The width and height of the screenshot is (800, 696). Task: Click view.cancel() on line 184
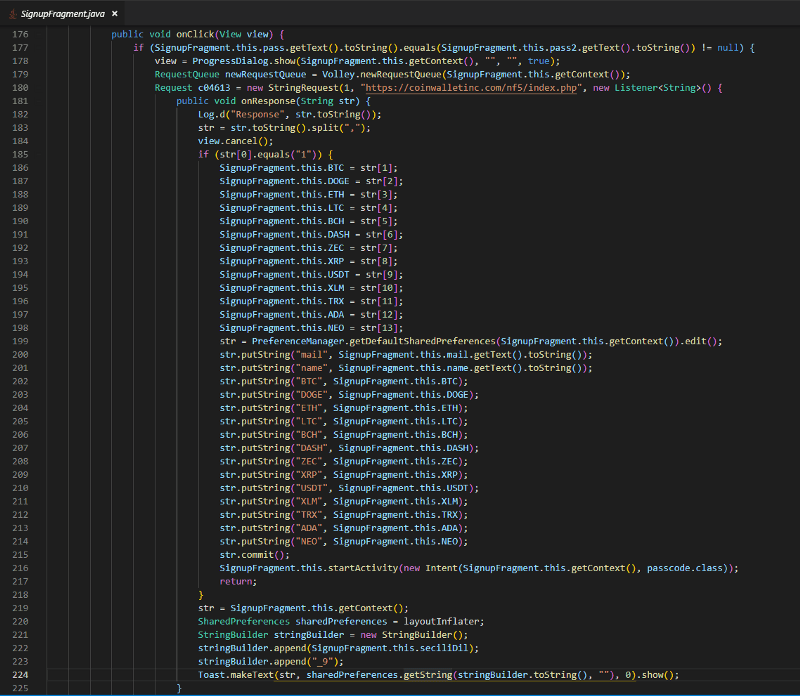[x=235, y=141]
